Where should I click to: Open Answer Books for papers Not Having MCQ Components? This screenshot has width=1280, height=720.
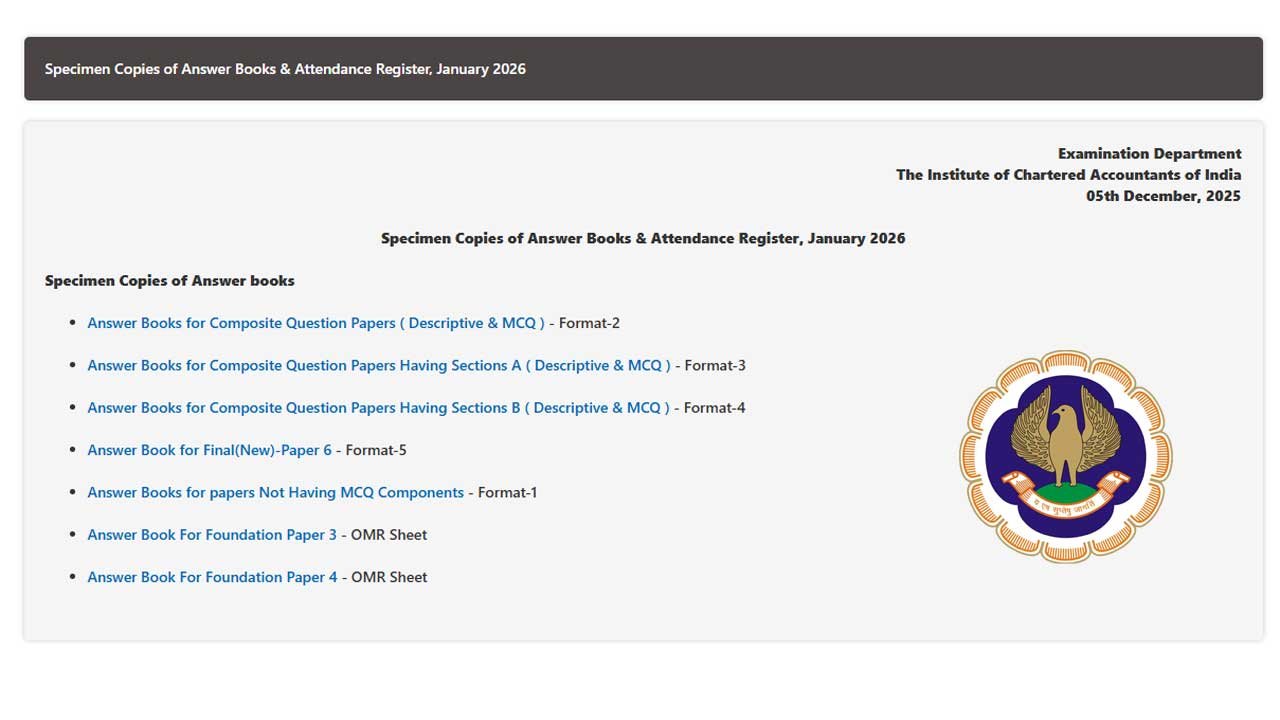click(x=275, y=492)
